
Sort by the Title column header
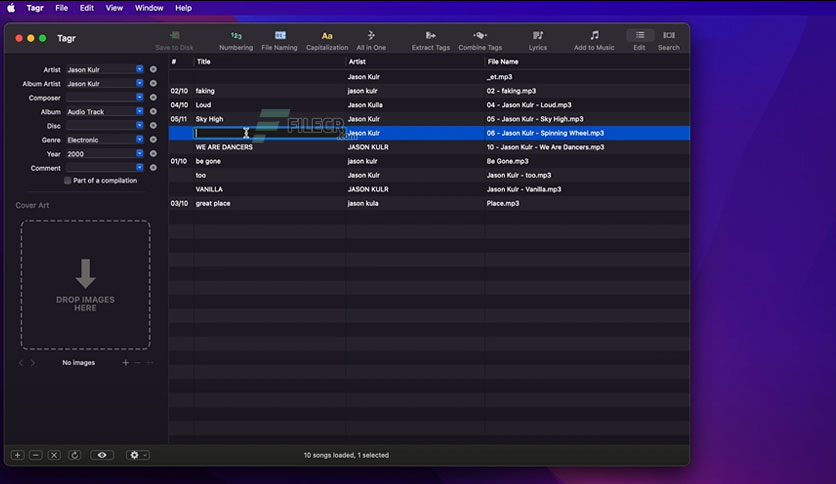click(x=270, y=62)
